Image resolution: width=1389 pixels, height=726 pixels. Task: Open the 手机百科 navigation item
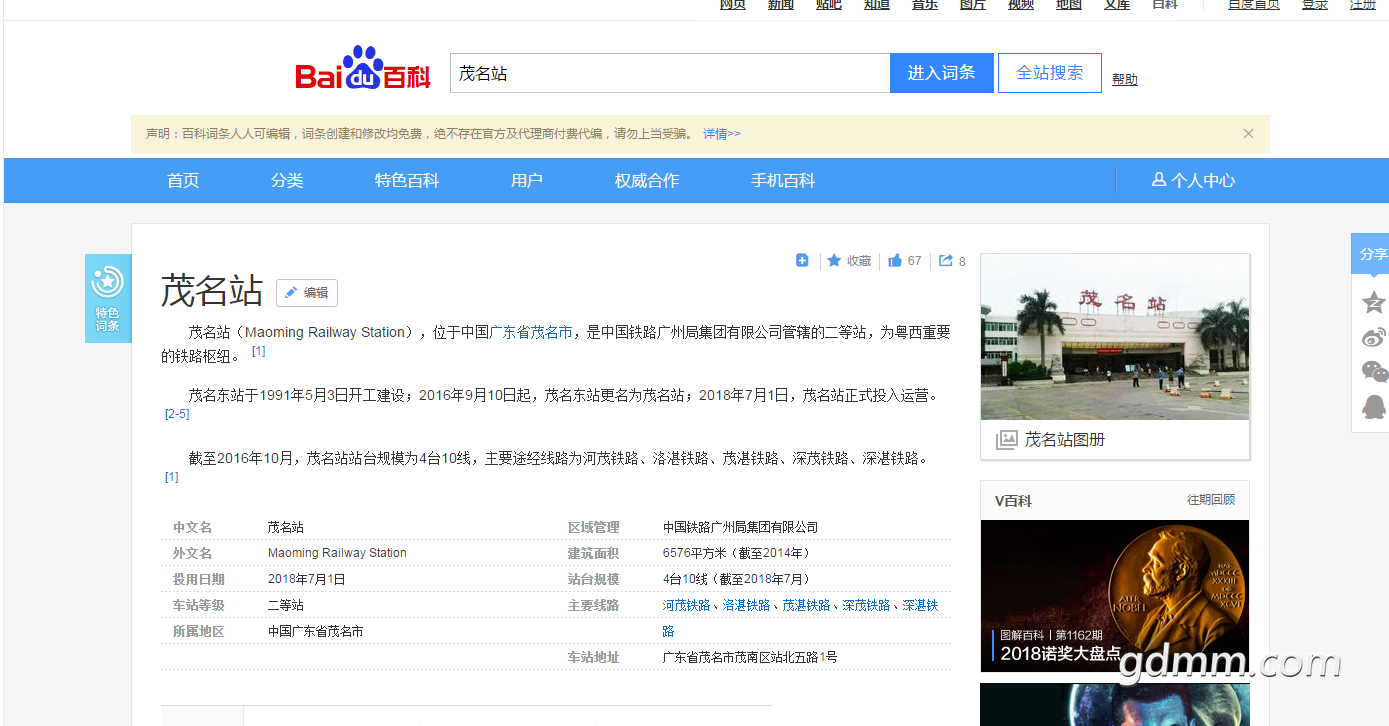[783, 181]
